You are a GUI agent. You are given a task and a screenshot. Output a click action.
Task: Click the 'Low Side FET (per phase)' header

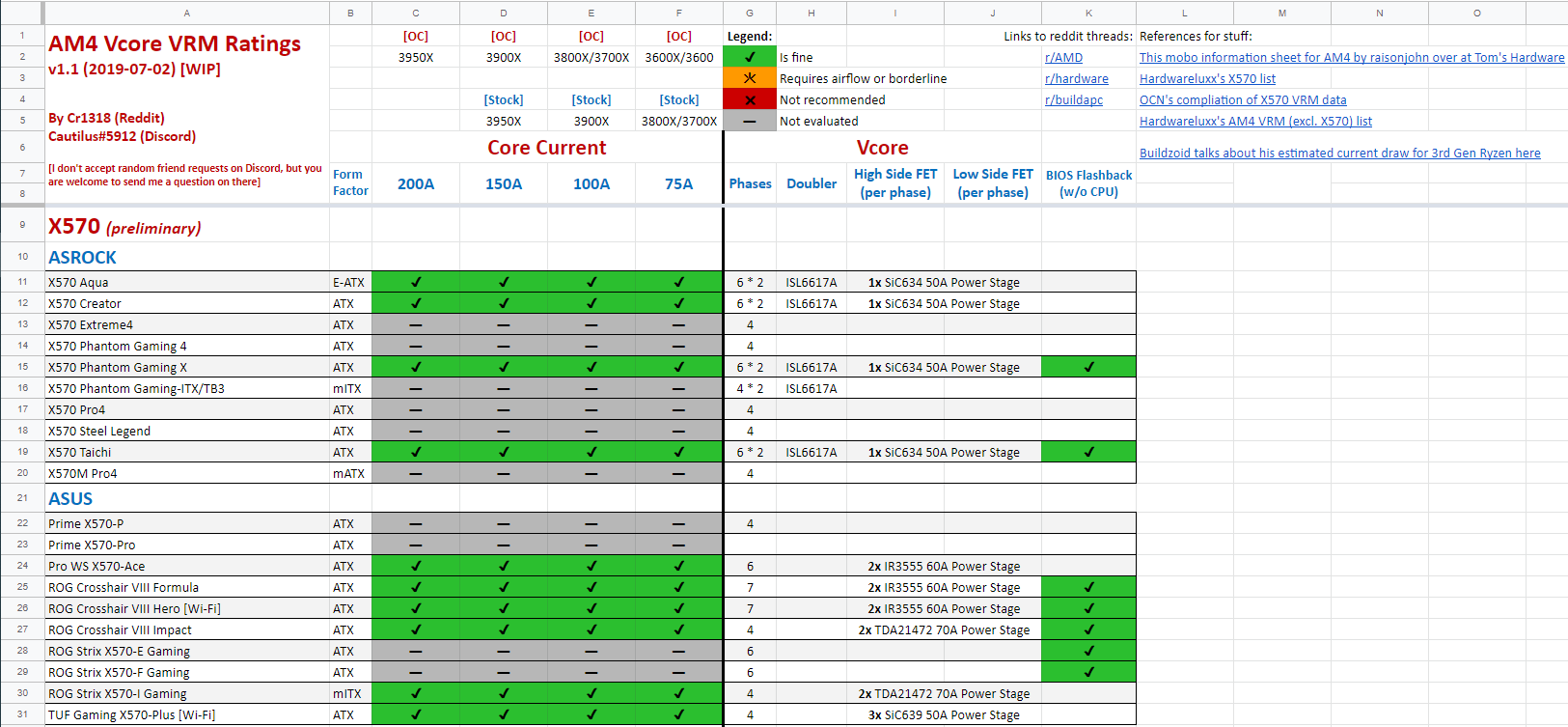993,183
